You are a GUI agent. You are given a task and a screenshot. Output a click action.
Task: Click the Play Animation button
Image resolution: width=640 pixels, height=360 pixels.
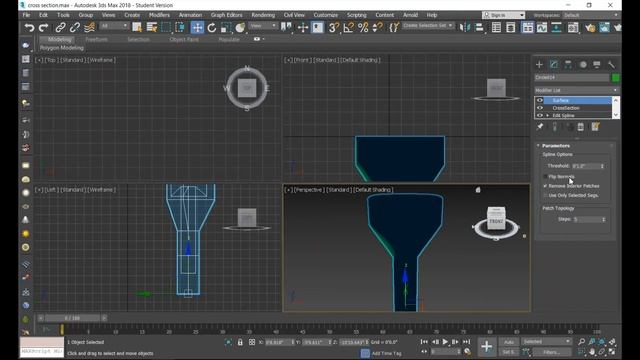coord(445,342)
